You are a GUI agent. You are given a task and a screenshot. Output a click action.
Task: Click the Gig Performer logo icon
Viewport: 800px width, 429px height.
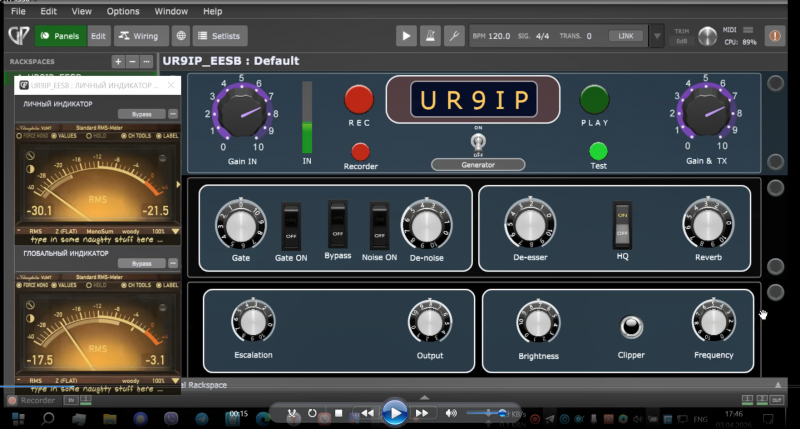point(18,36)
